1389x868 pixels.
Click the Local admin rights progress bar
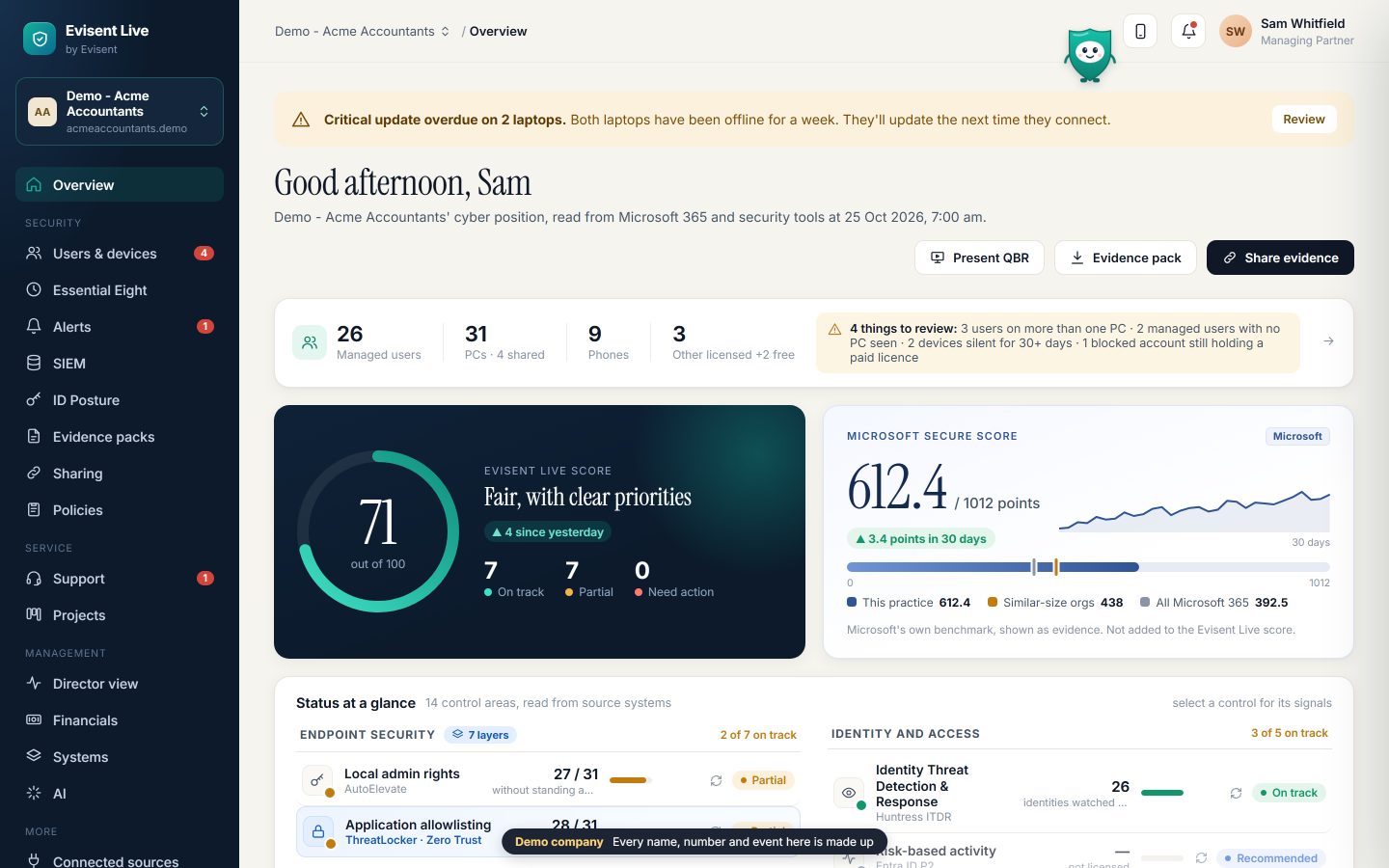pyautogui.click(x=631, y=780)
